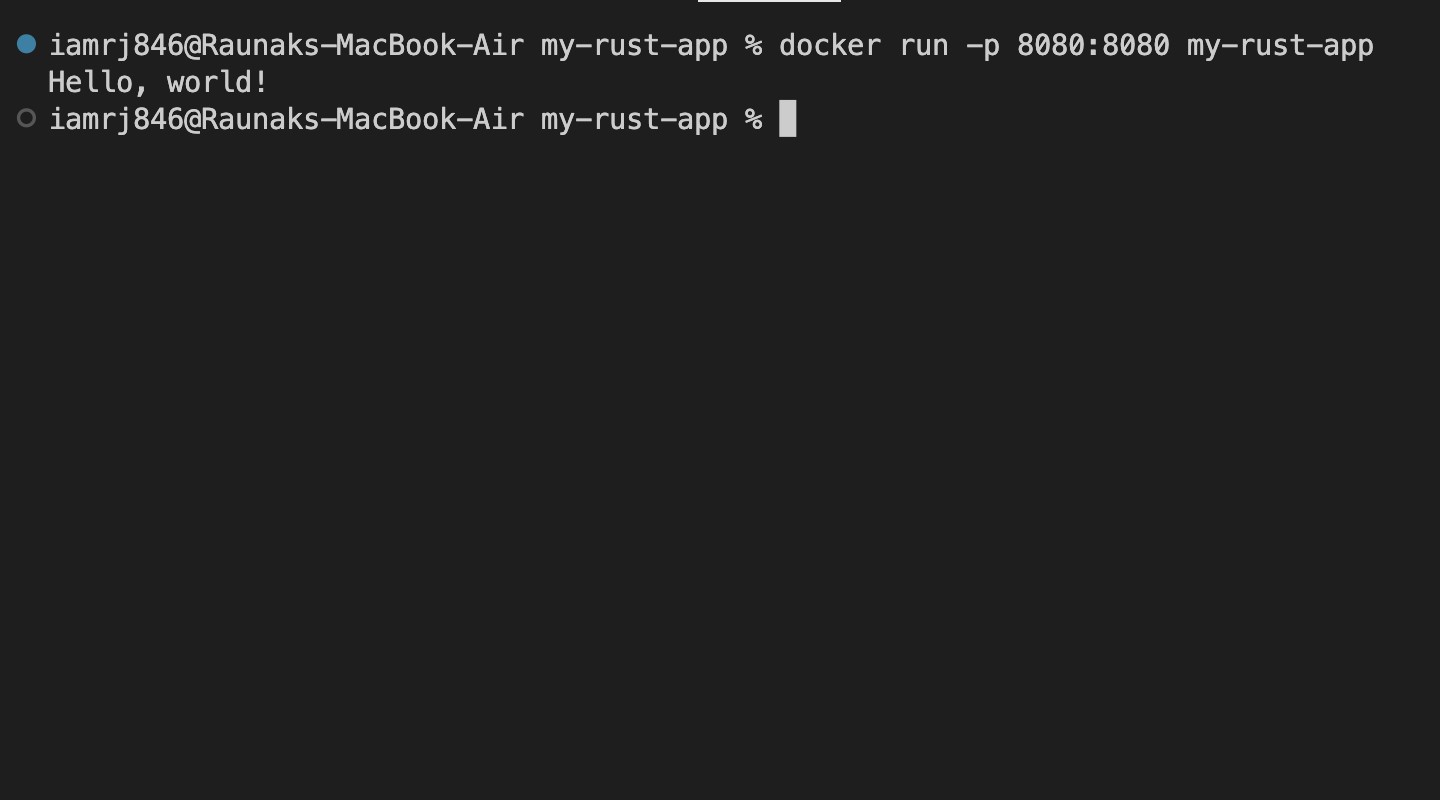The height and width of the screenshot is (800, 1440).
Task: Click the "run" subcommand text
Action: click(x=924, y=46)
